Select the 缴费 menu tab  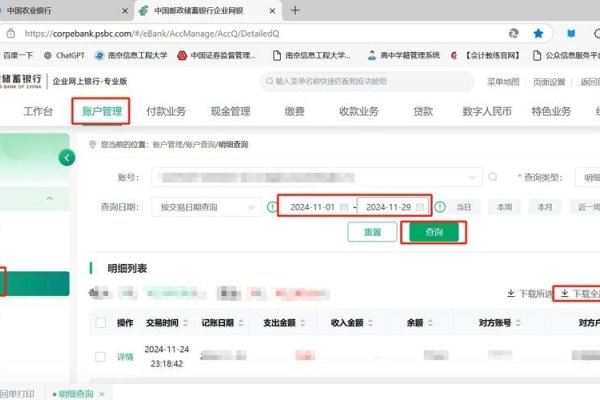click(294, 111)
